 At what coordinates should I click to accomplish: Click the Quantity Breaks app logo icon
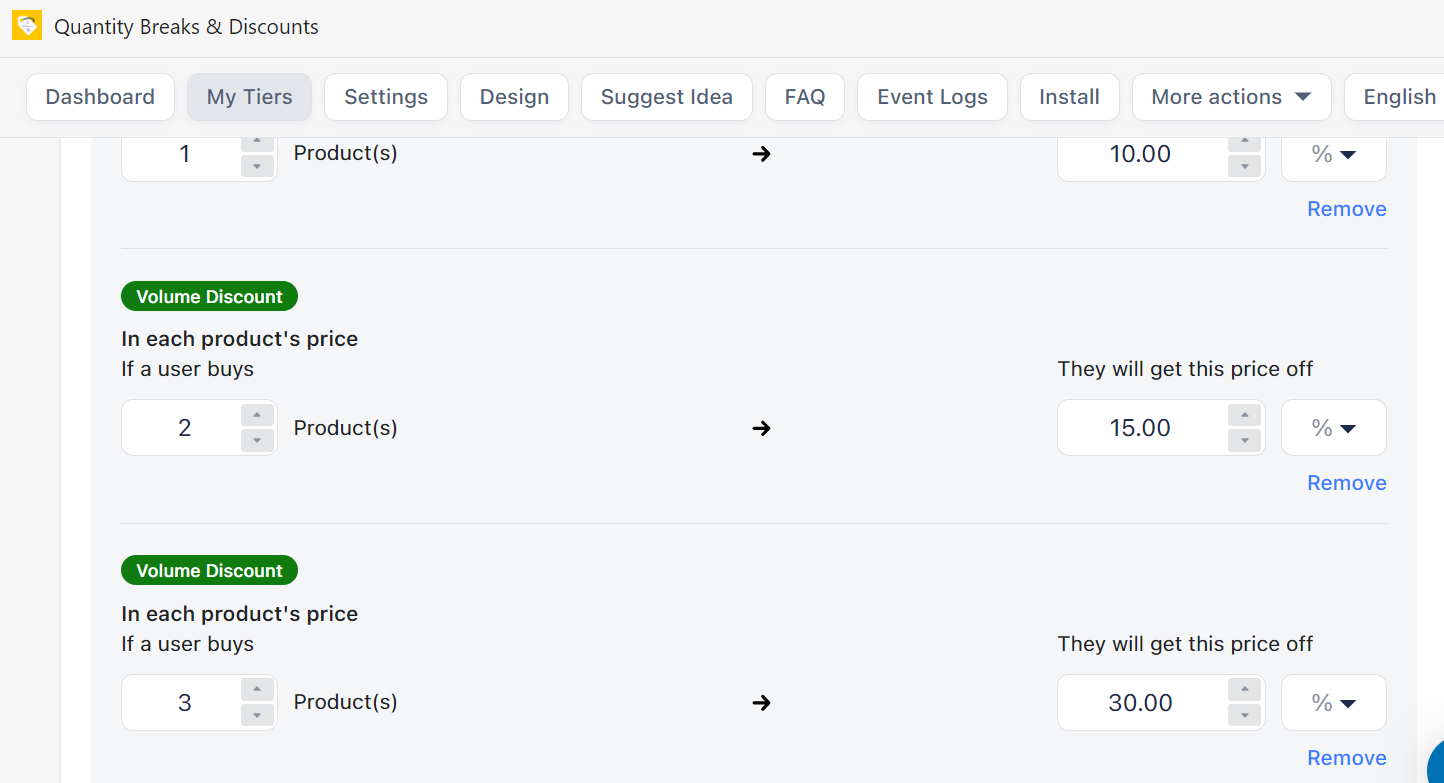(27, 26)
